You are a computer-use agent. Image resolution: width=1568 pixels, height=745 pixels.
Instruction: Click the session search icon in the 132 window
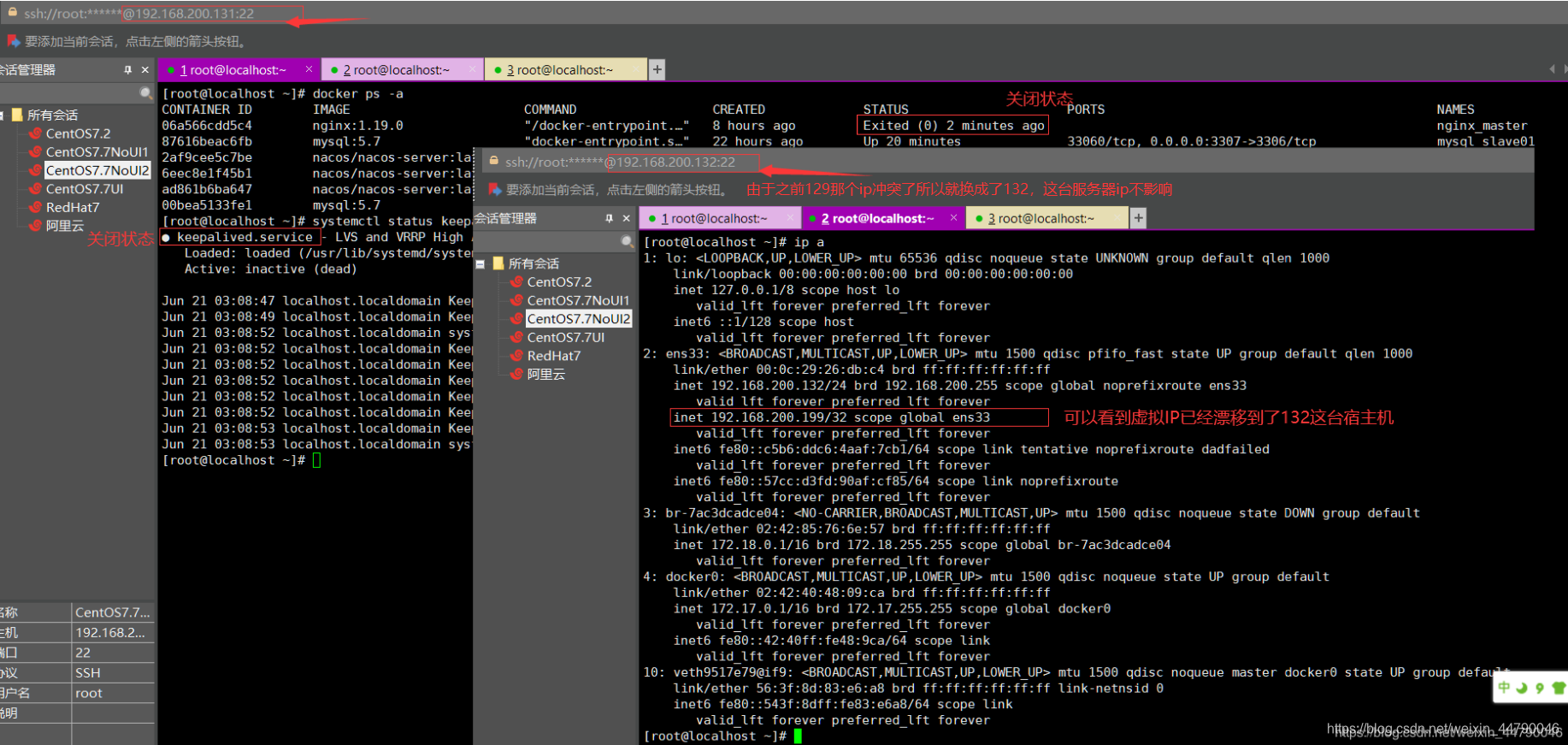[x=627, y=242]
